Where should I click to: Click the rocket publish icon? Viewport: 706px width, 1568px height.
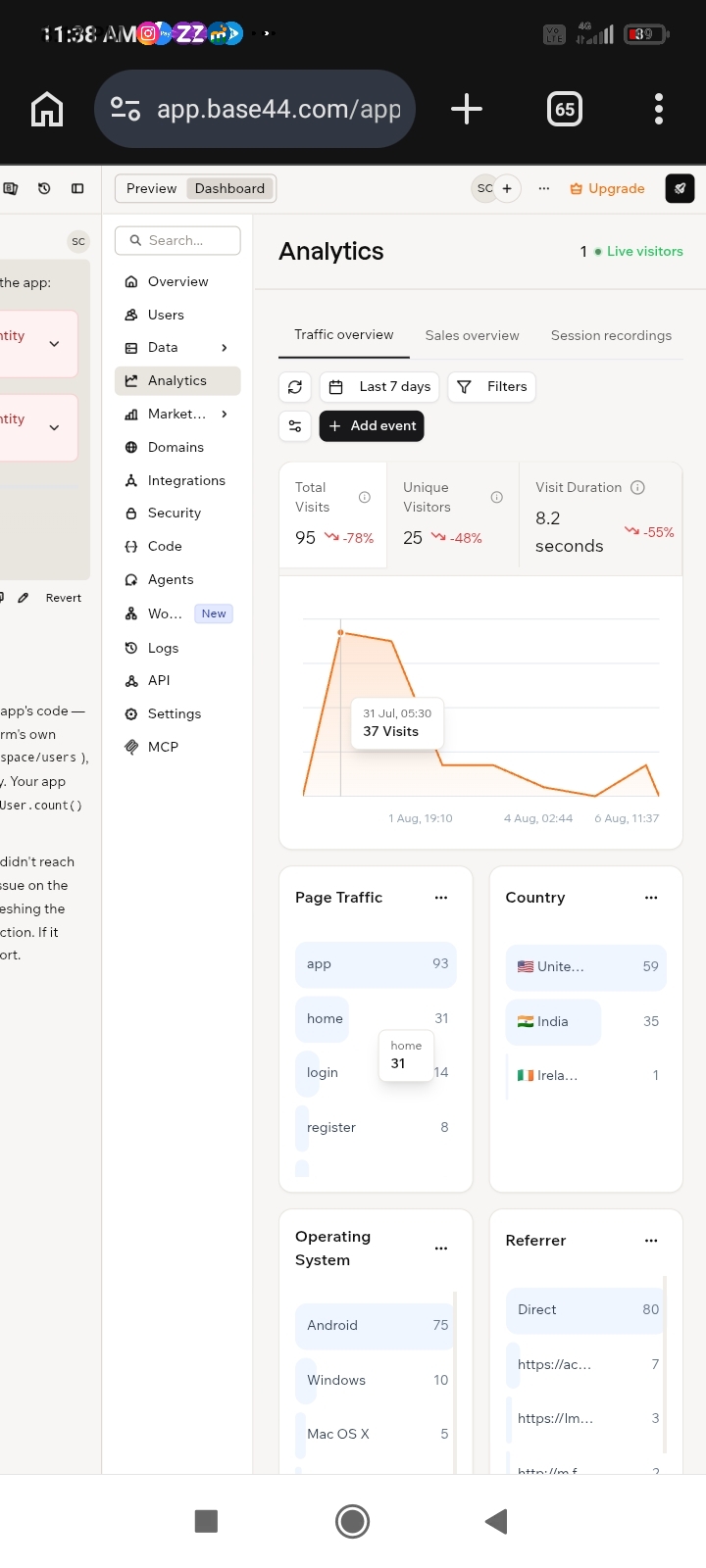tap(680, 188)
